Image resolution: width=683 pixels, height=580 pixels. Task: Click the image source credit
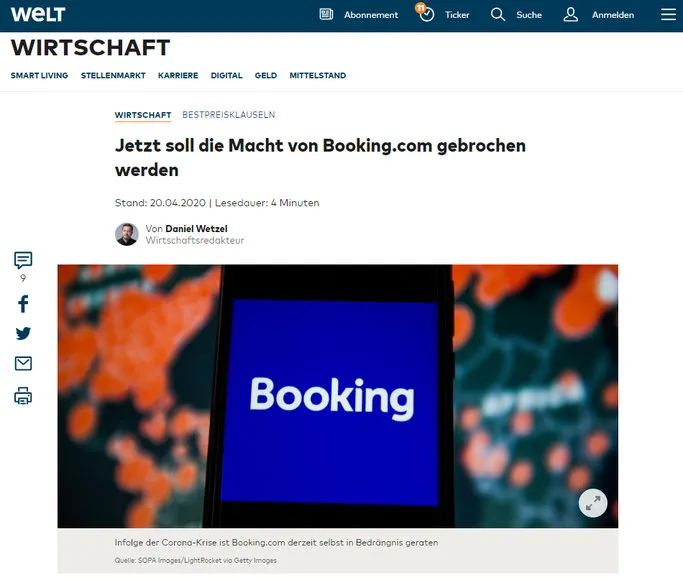pos(196,560)
